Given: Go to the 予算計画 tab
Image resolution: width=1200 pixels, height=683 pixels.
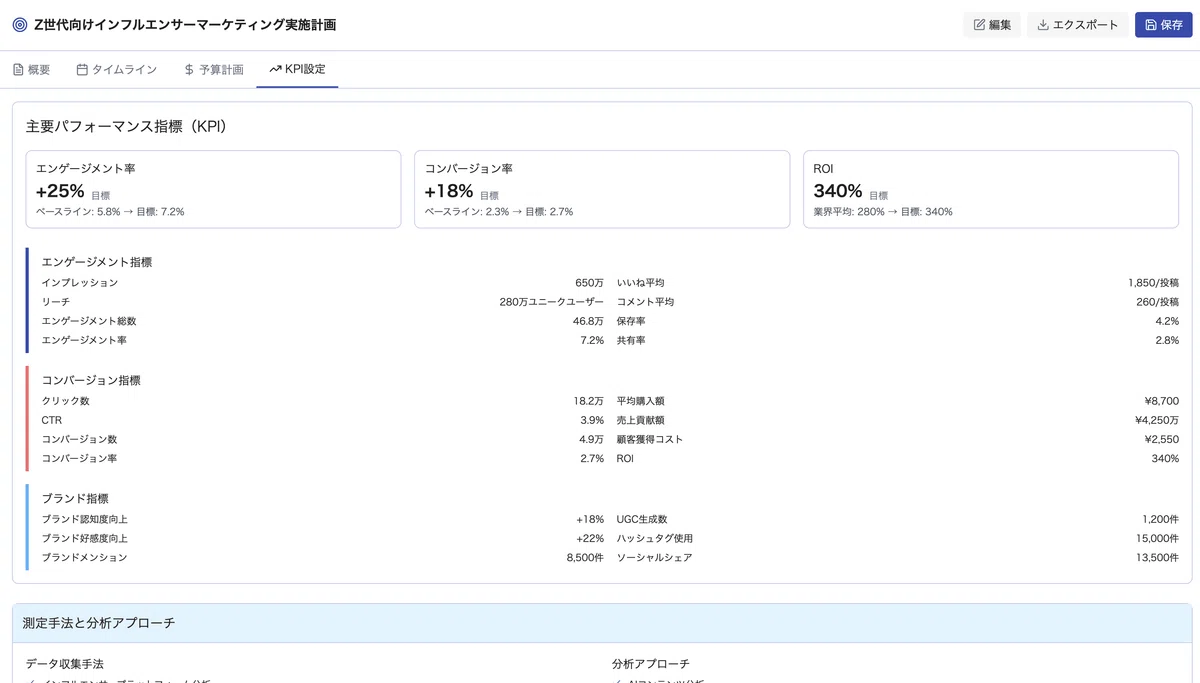Looking at the screenshot, I should click(214, 70).
